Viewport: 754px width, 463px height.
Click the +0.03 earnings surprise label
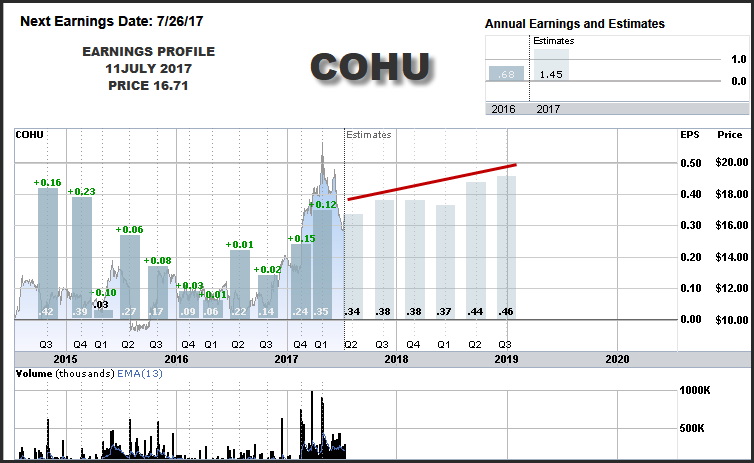pyautogui.click(x=189, y=286)
